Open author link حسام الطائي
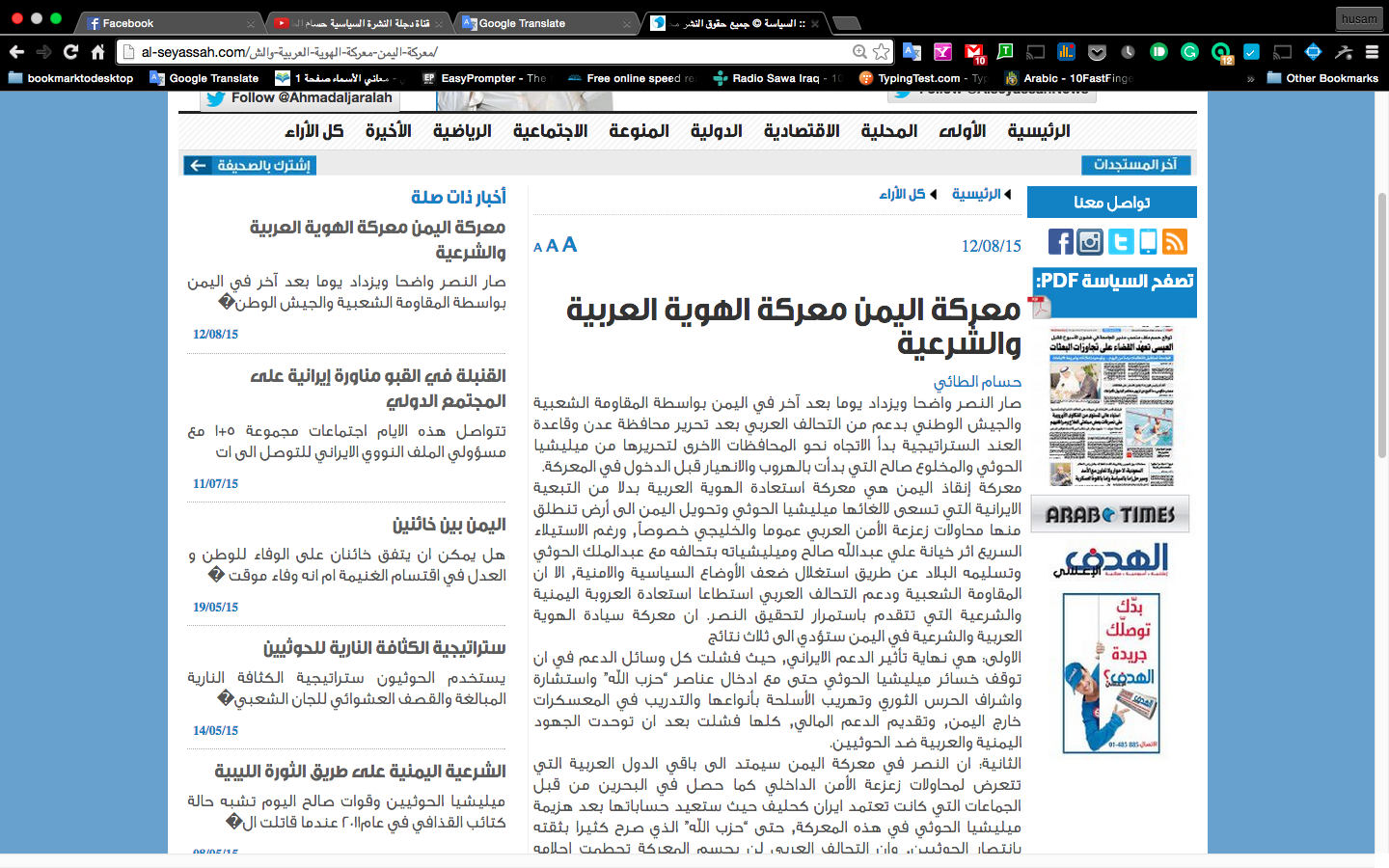Screen dimensions: 1389x868 (x=977, y=382)
